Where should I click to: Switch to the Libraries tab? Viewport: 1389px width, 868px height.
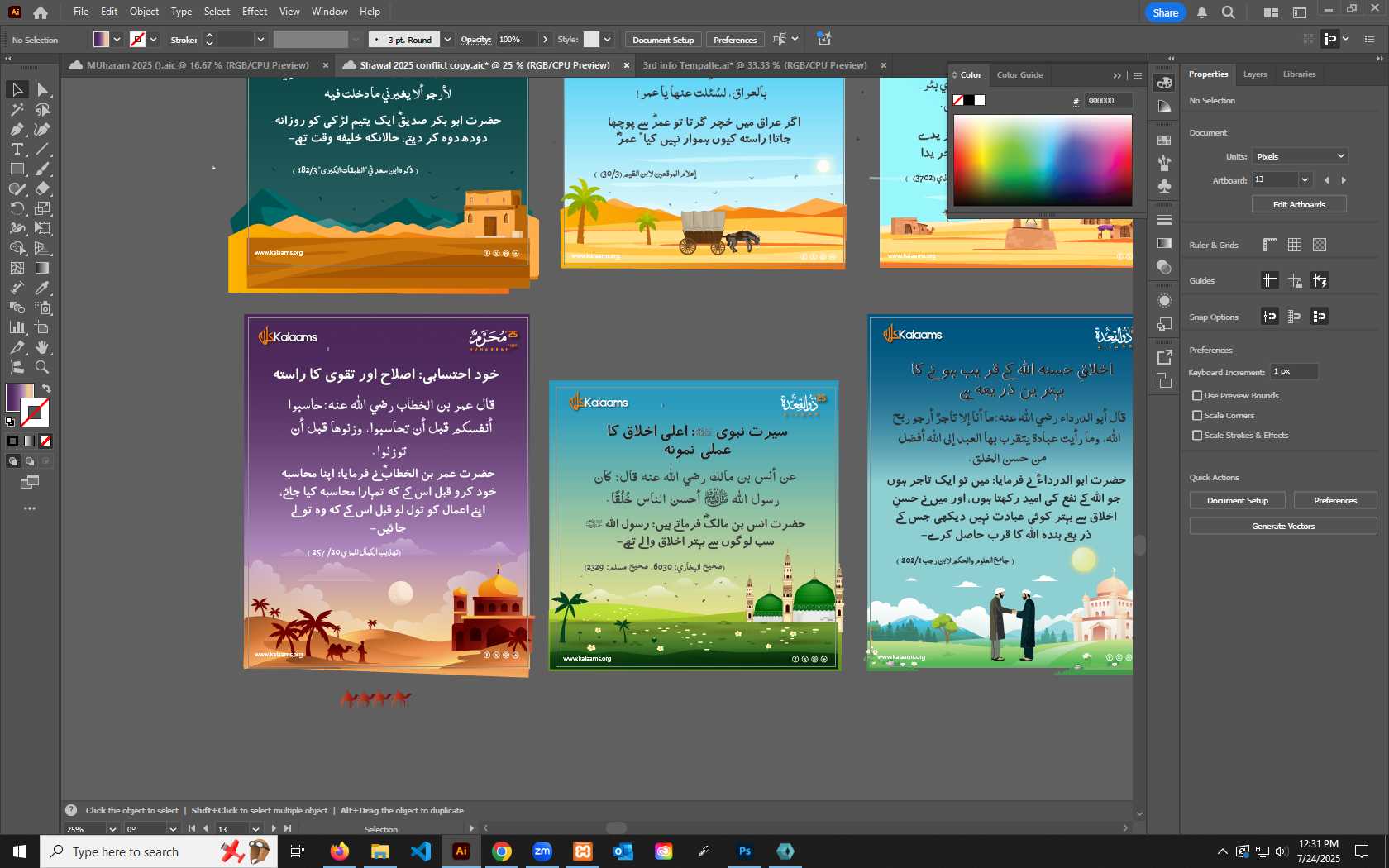[1299, 74]
